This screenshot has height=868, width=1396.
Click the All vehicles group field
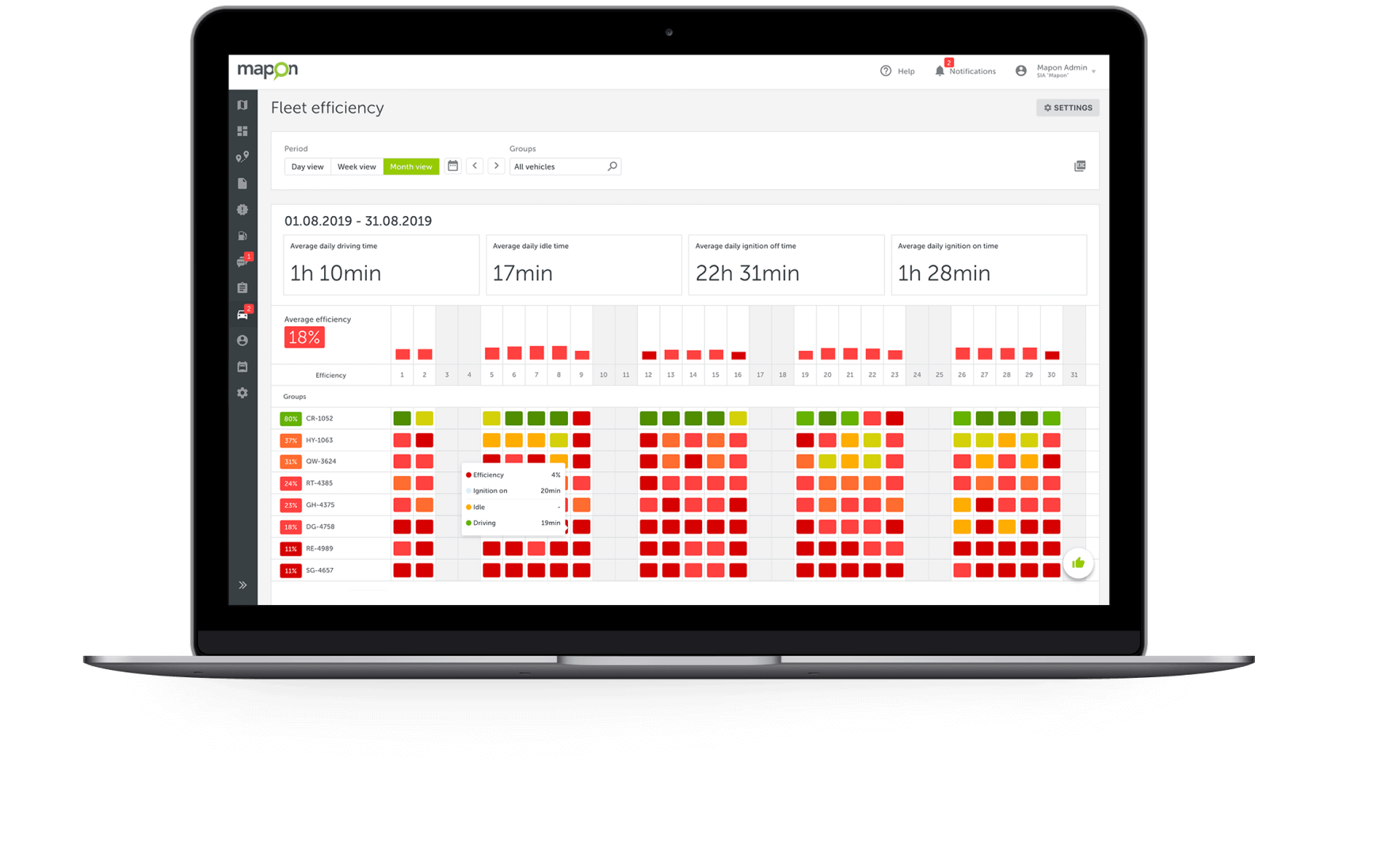[565, 166]
